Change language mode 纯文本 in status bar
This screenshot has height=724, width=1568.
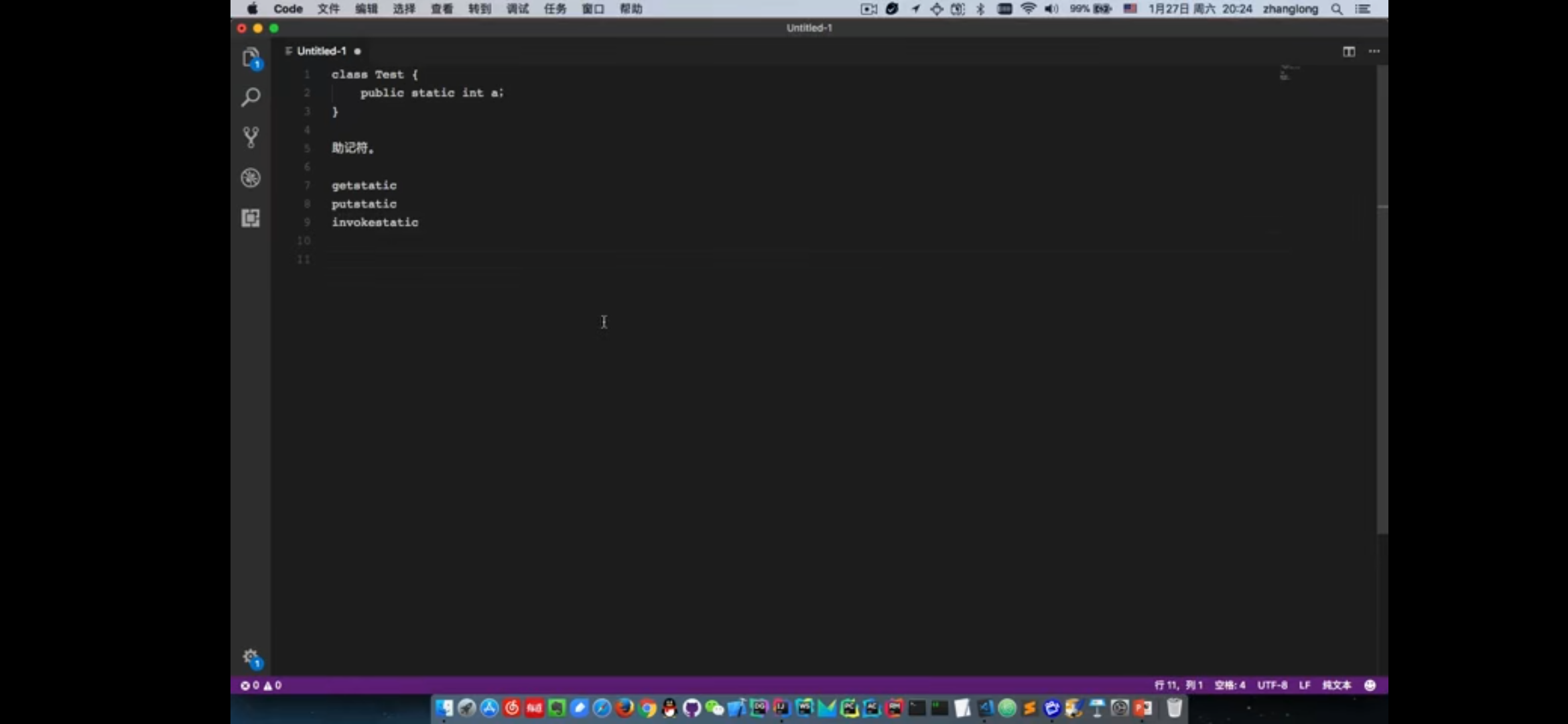1336,685
